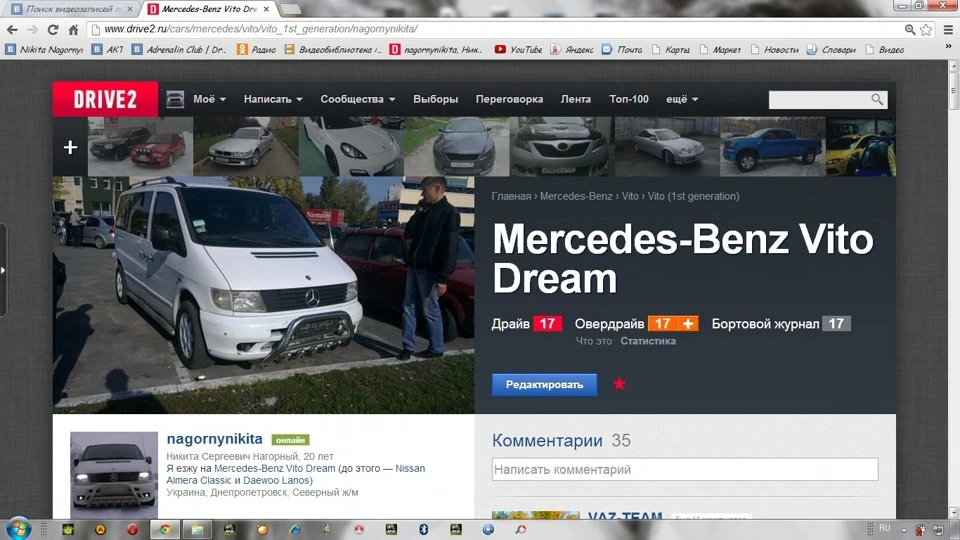Open the Статистика link

coord(648,341)
